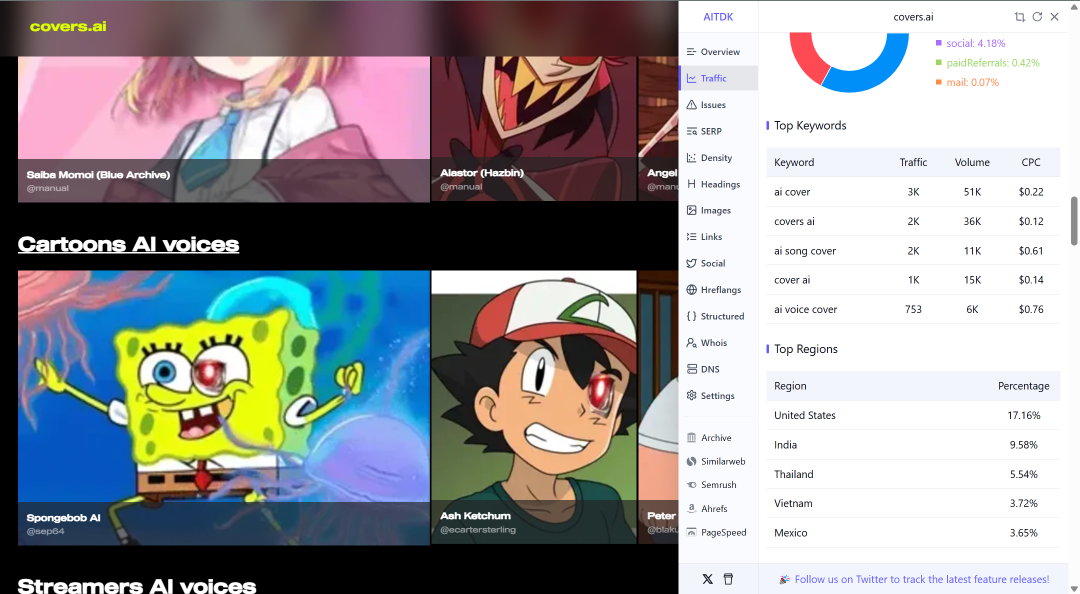Click the Social bird icon
Image resolution: width=1080 pixels, height=594 pixels.
(692, 263)
